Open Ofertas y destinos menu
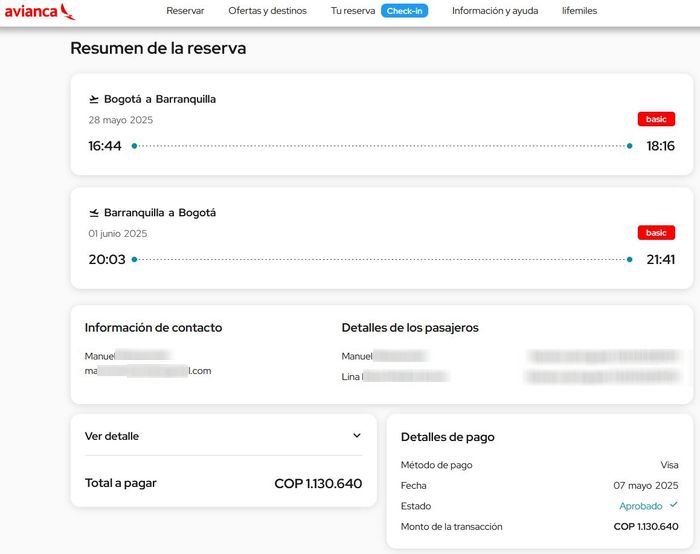 (267, 11)
